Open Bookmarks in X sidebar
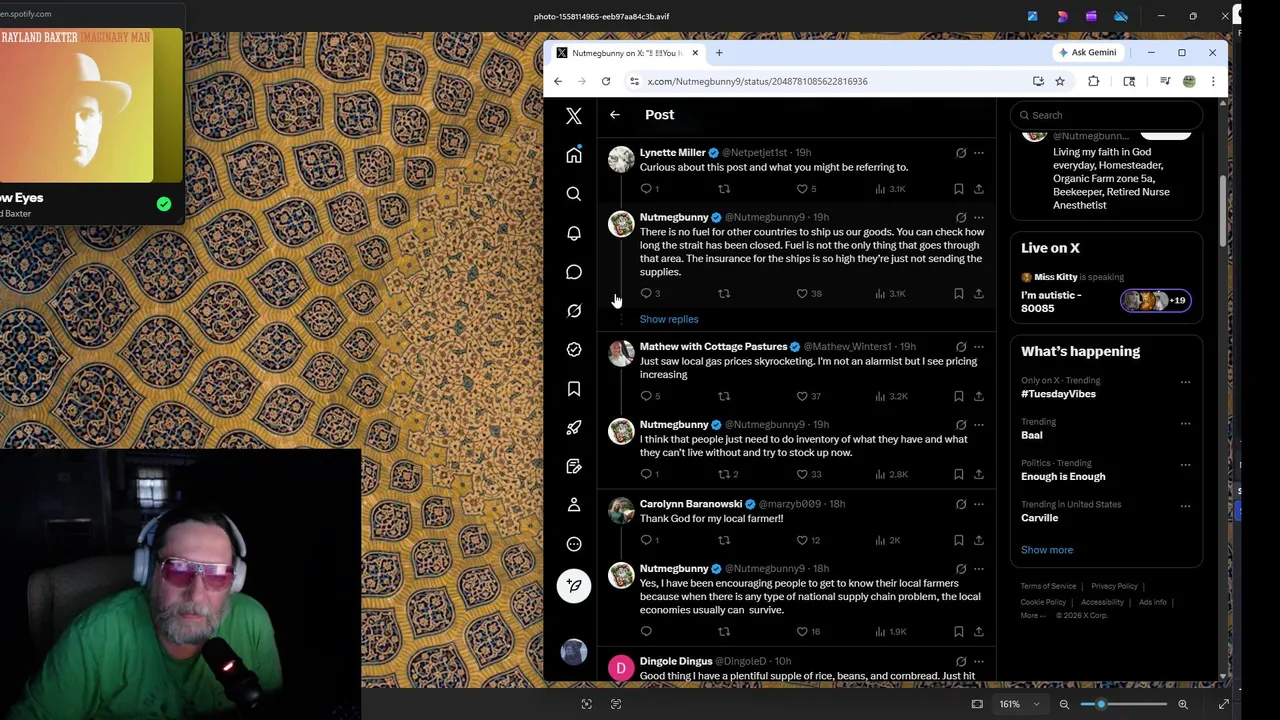 point(574,389)
